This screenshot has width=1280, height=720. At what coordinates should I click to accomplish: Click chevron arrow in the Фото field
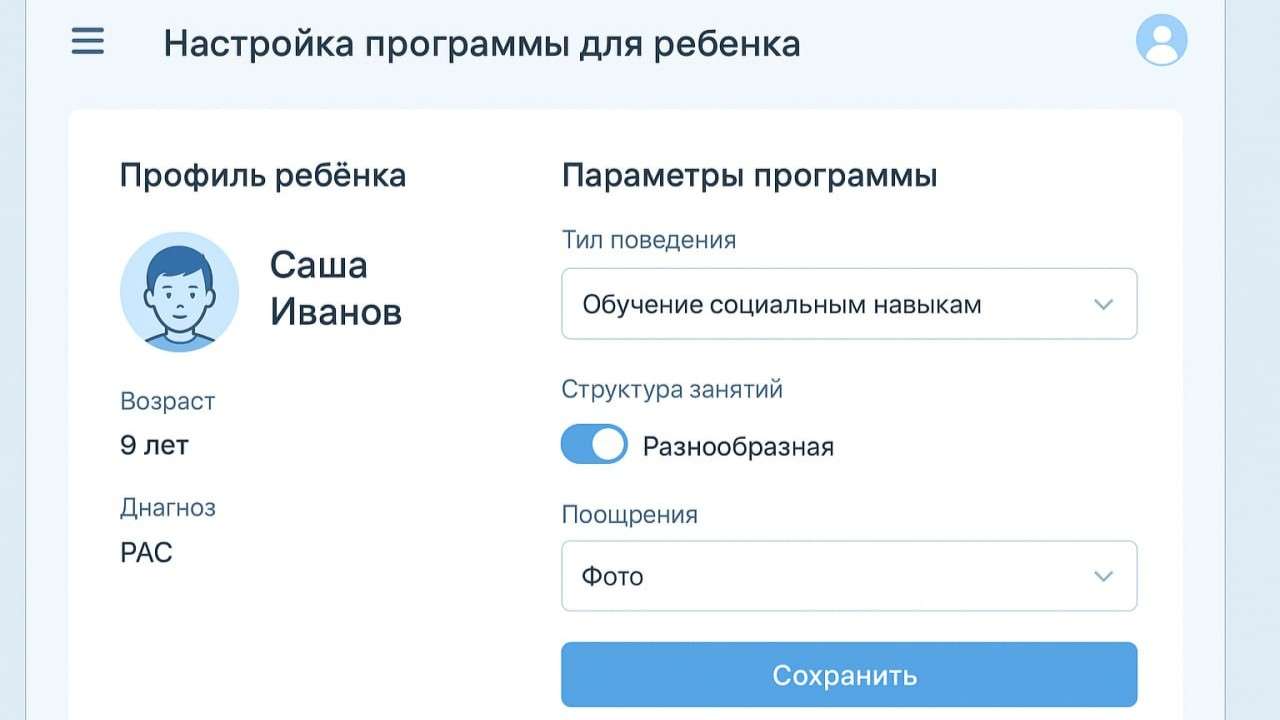pyautogui.click(x=1103, y=576)
